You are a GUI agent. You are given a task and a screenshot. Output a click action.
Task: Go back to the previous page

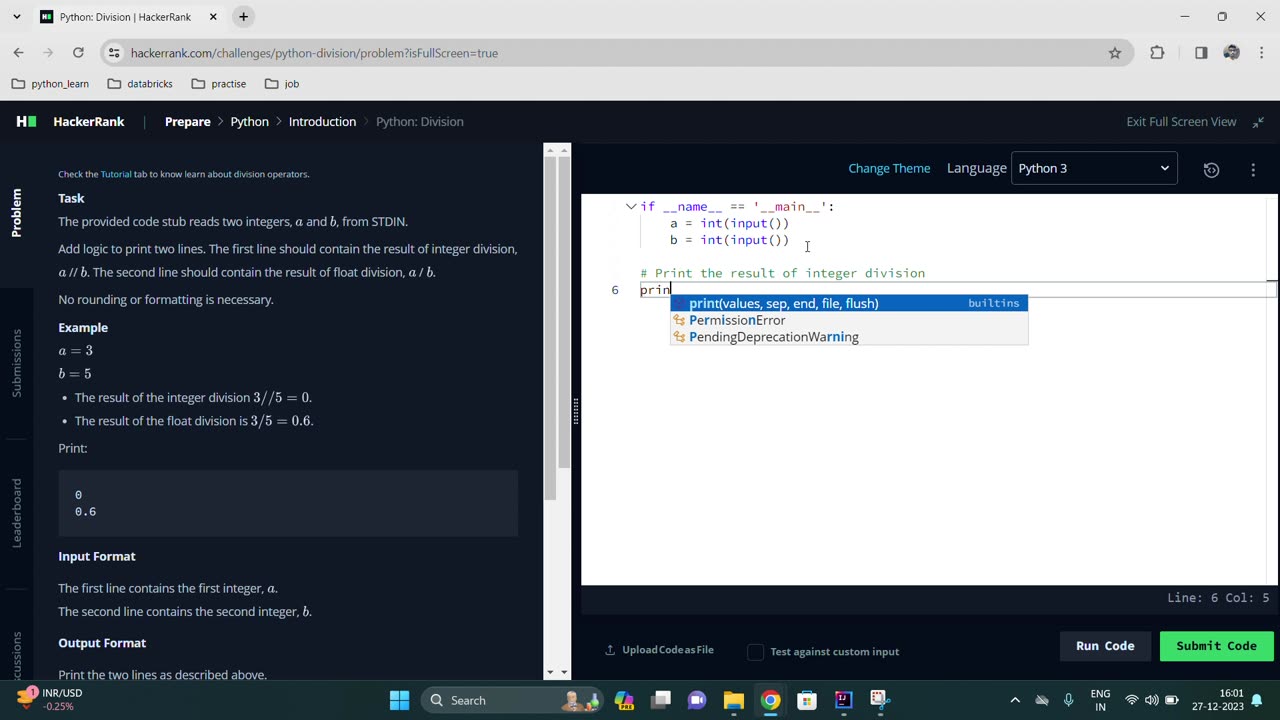(19, 53)
